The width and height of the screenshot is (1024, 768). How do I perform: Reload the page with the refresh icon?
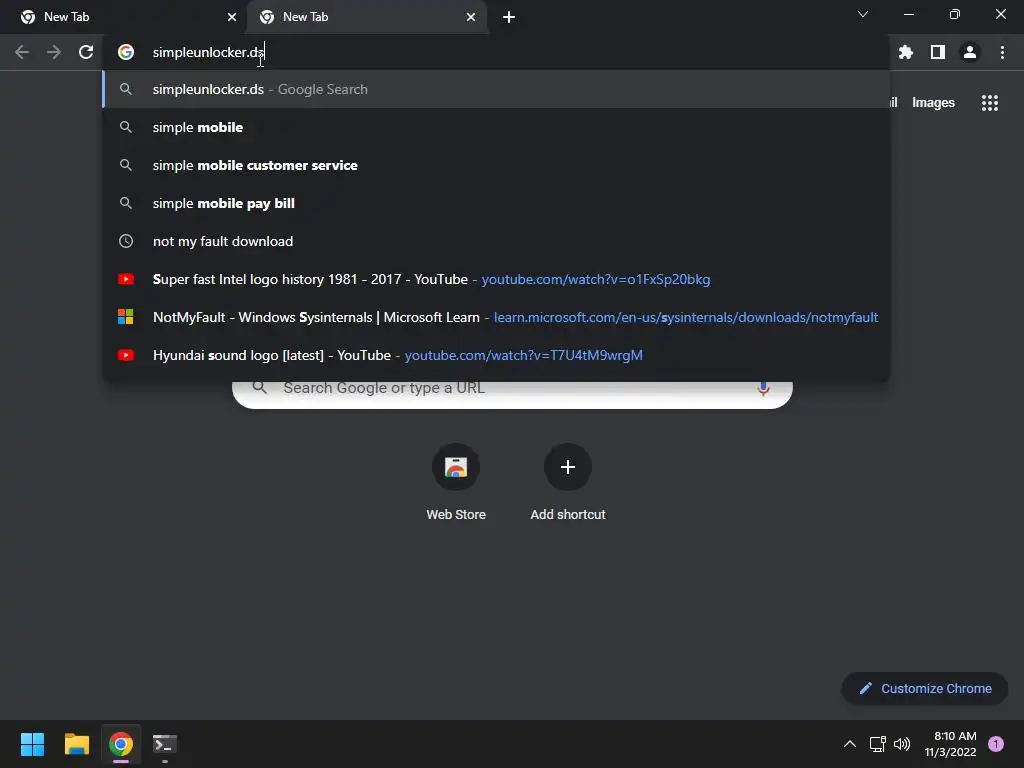click(86, 52)
